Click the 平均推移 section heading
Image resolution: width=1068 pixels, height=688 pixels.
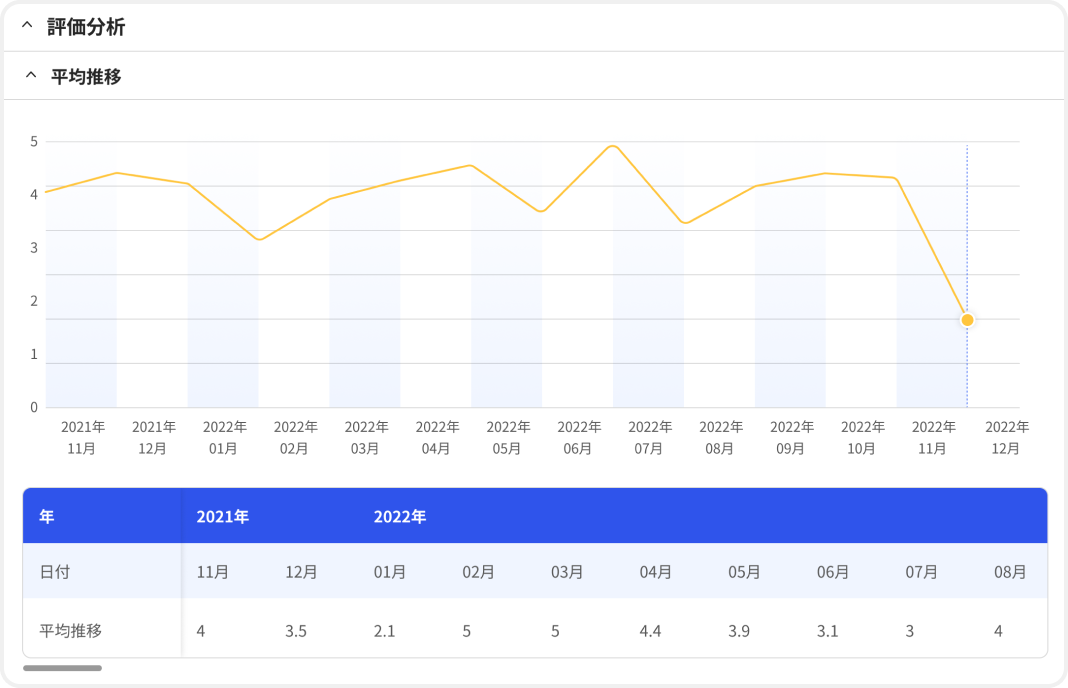click(86, 76)
